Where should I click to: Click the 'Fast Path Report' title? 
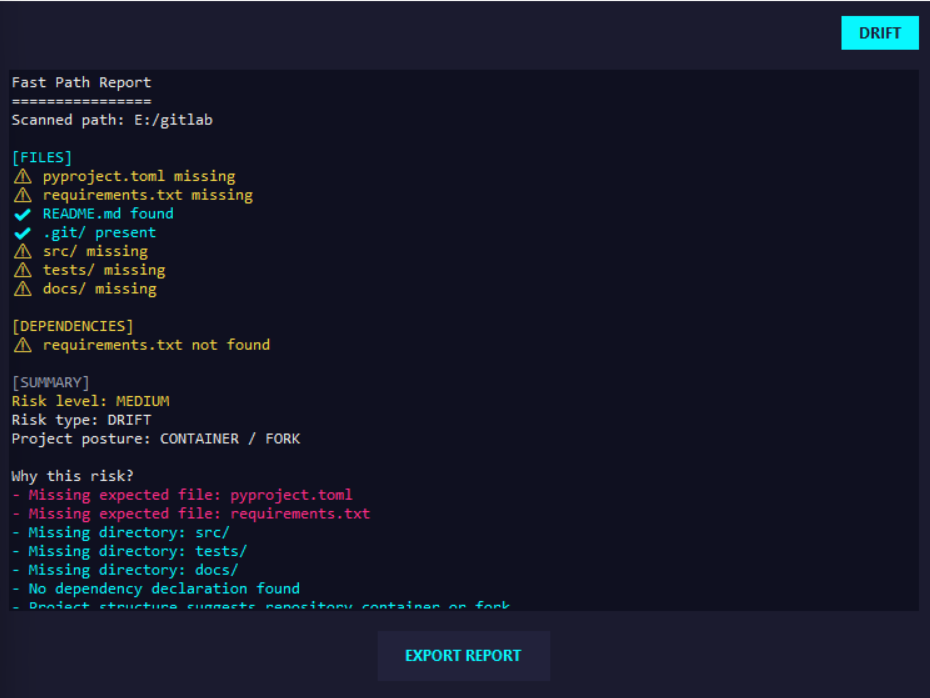[x=81, y=82]
